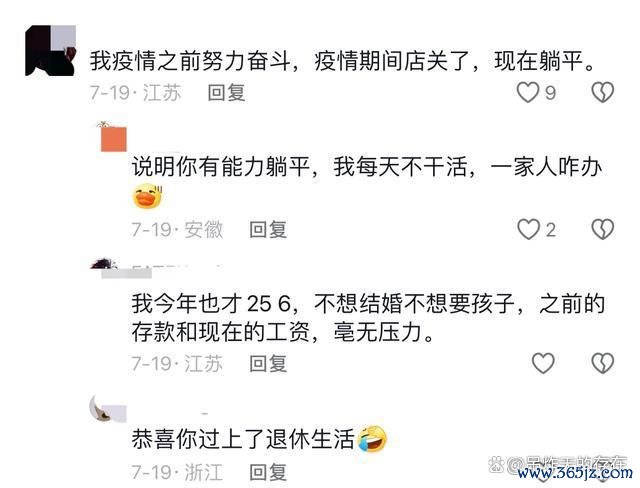Like the Jiangsu comment with 9 likes
The height and width of the screenshot is (488, 640).
coord(528,92)
